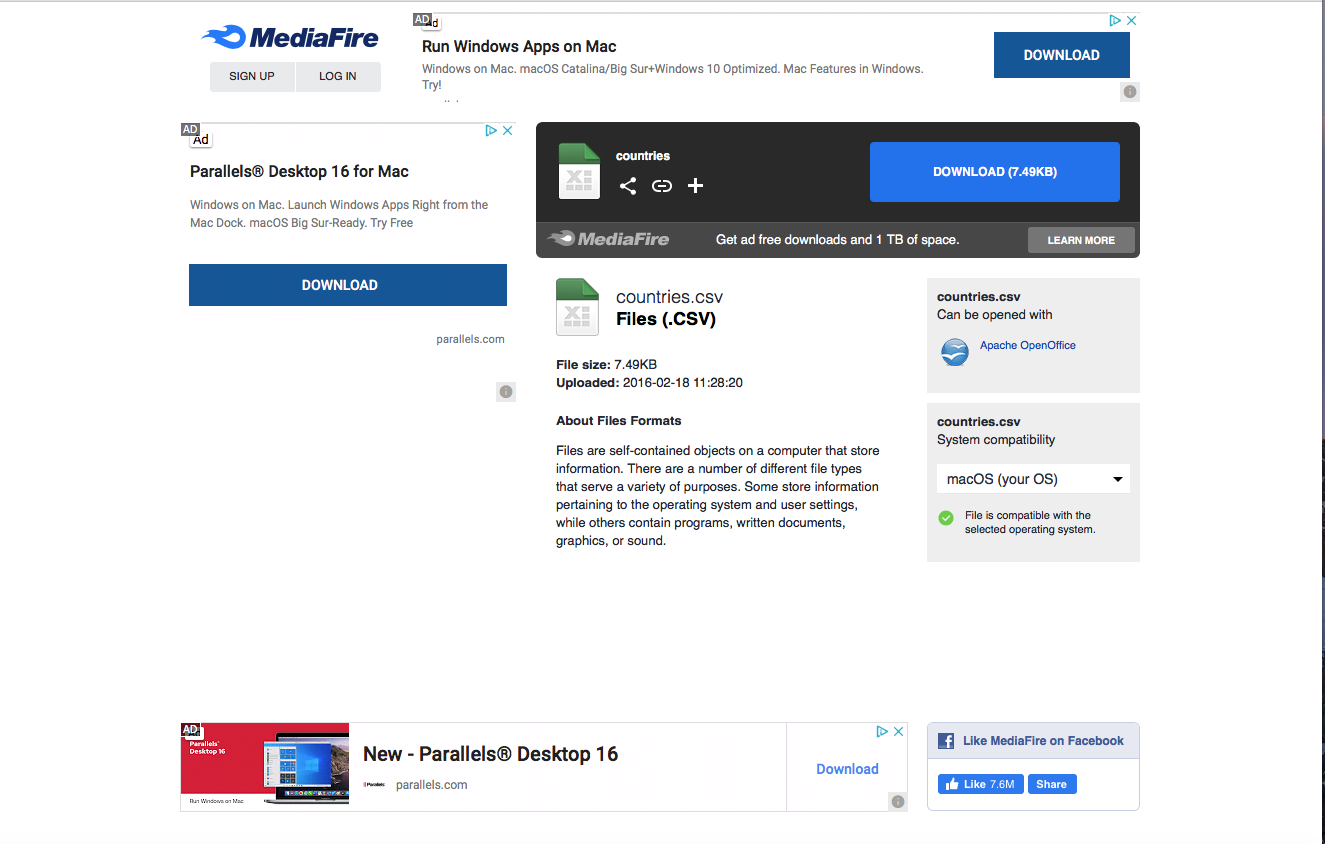The width and height of the screenshot is (1325, 844).
Task: Click Parallels product thumbnail in bottom ad
Action: coord(265,766)
